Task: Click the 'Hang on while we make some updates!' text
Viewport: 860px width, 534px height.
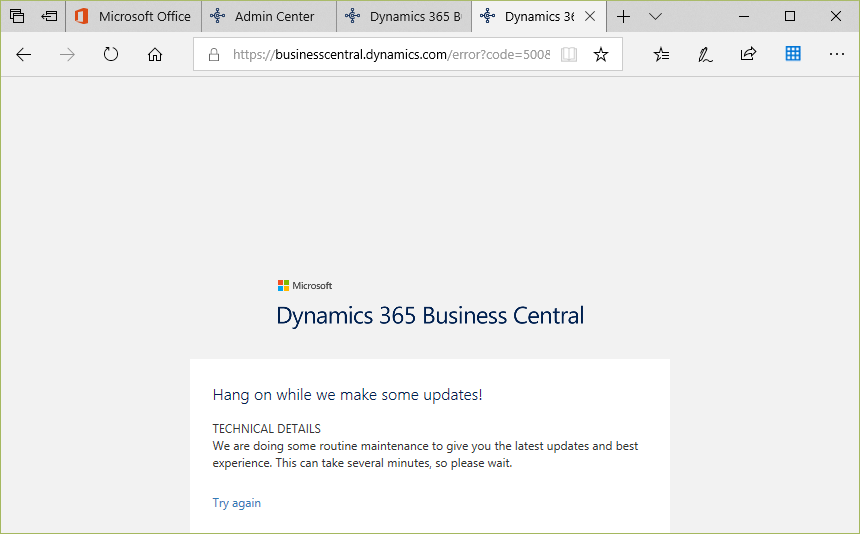Action: pos(347,395)
